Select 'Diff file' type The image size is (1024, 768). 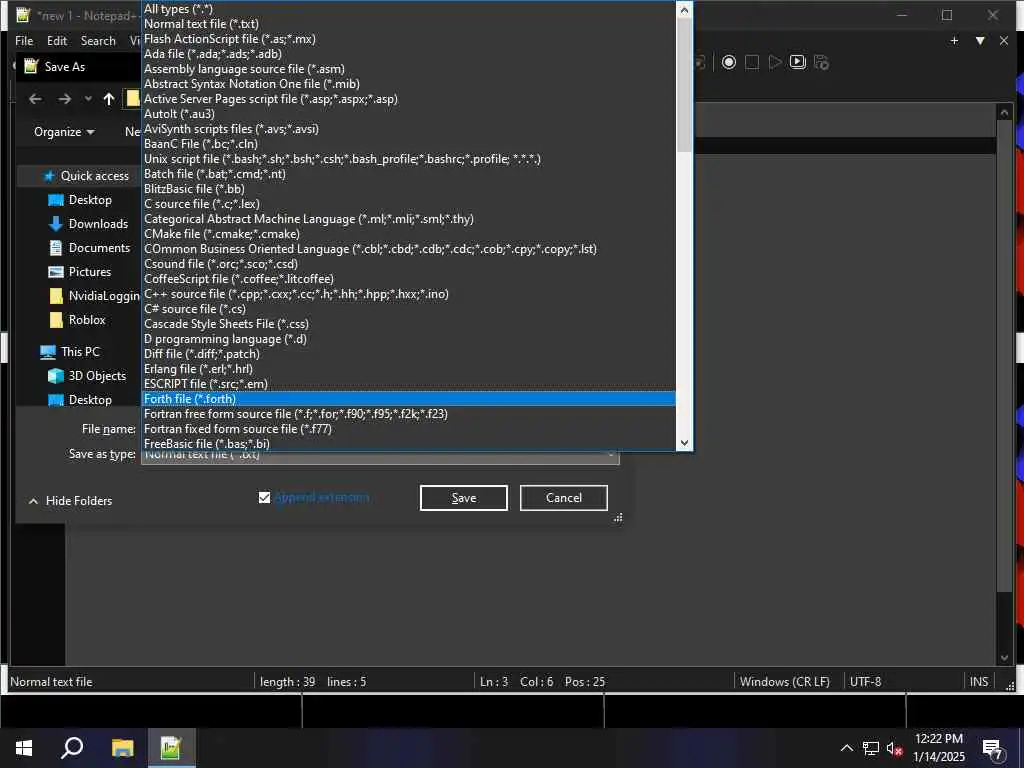click(x=409, y=354)
